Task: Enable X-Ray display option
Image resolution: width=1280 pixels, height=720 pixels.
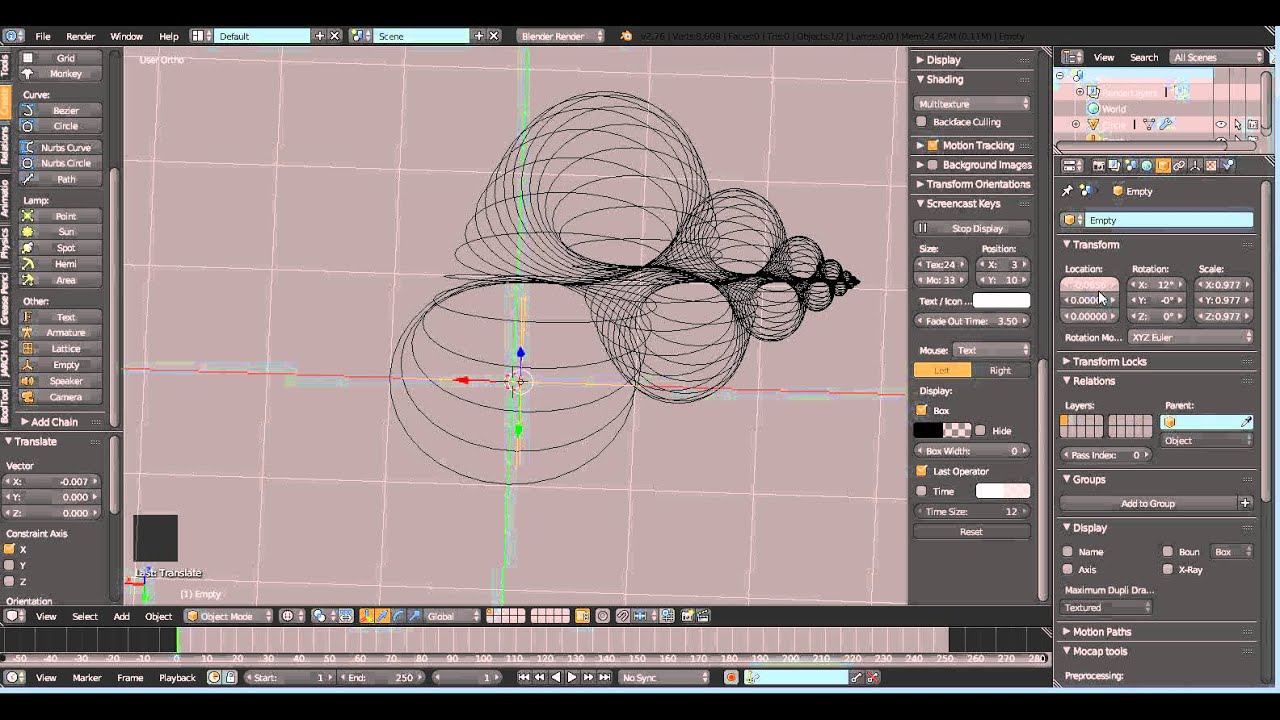Action: [x=1167, y=570]
